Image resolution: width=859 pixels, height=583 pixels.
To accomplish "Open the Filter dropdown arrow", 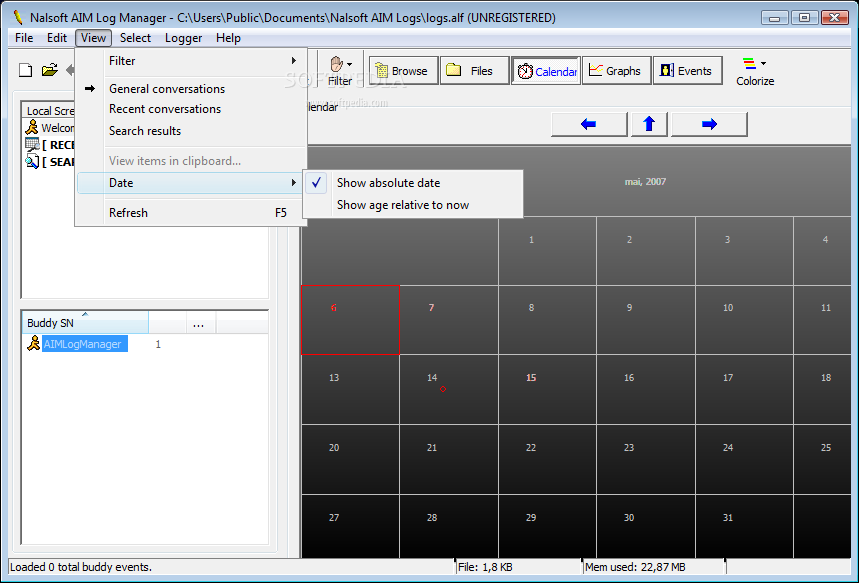I will [x=350, y=64].
